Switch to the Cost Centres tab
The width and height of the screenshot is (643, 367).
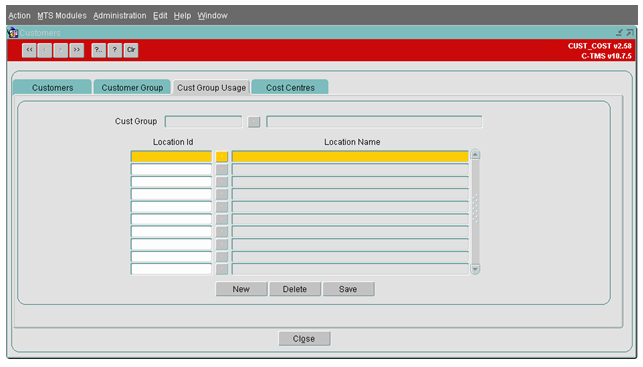point(290,87)
